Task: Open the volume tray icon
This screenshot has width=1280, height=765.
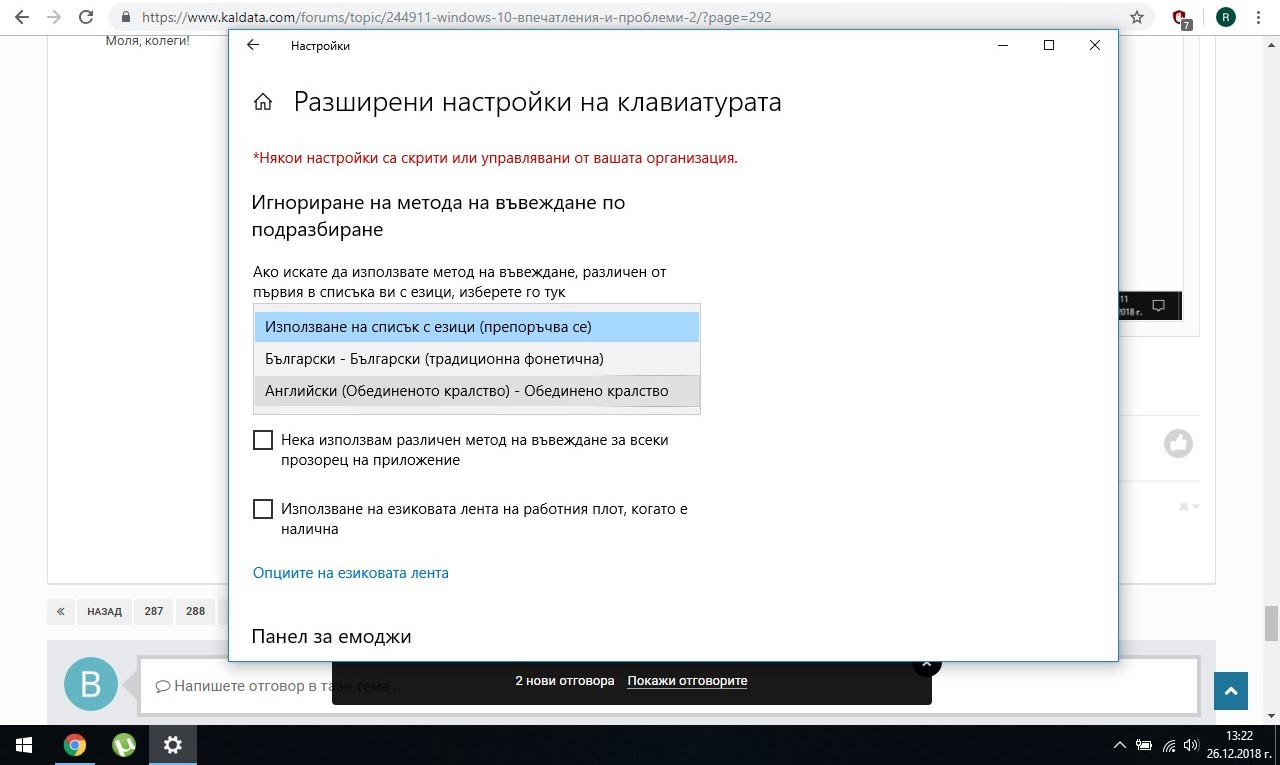Action: (1191, 745)
